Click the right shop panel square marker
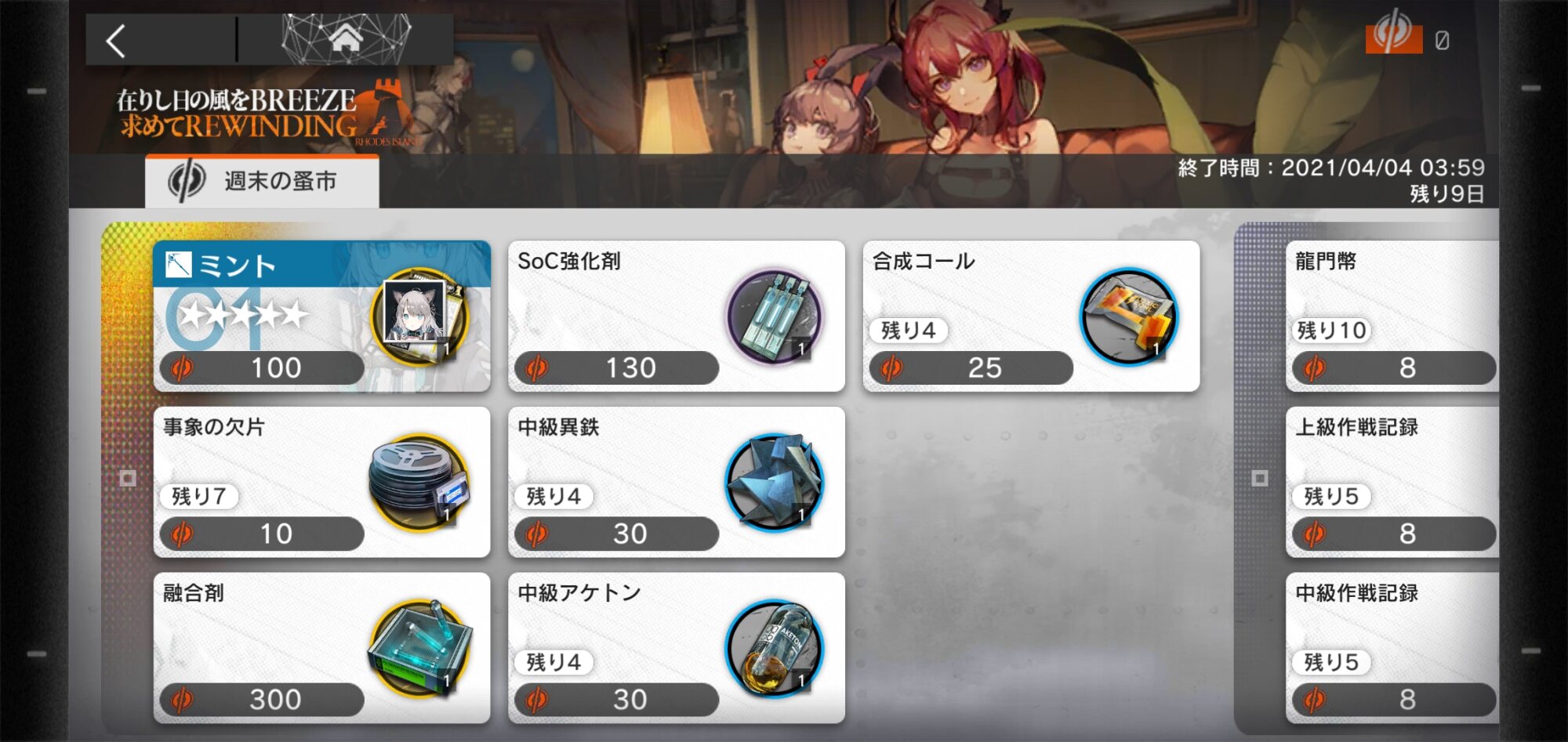This screenshot has height=742, width=1568. click(x=1260, y=478)
